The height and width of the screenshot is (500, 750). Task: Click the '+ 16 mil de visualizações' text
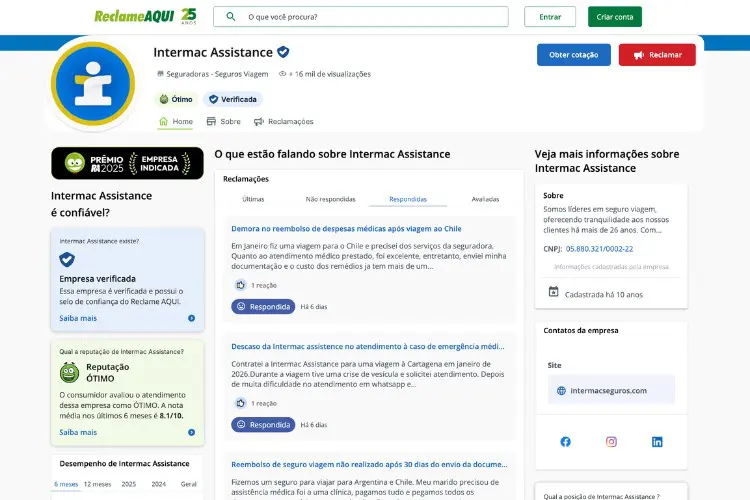[330, 74]
